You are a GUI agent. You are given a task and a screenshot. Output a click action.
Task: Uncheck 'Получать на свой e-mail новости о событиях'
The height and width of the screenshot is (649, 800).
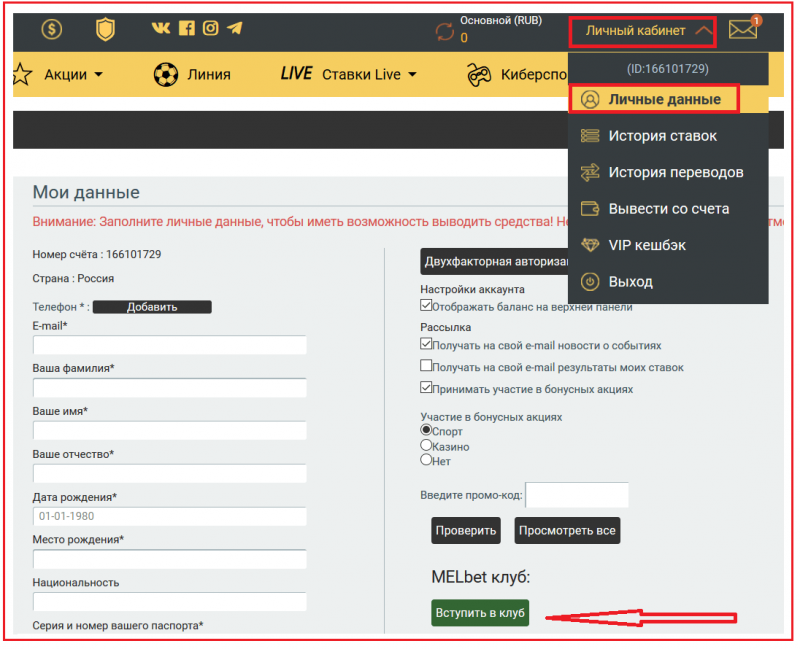click(x=426, y=344)
